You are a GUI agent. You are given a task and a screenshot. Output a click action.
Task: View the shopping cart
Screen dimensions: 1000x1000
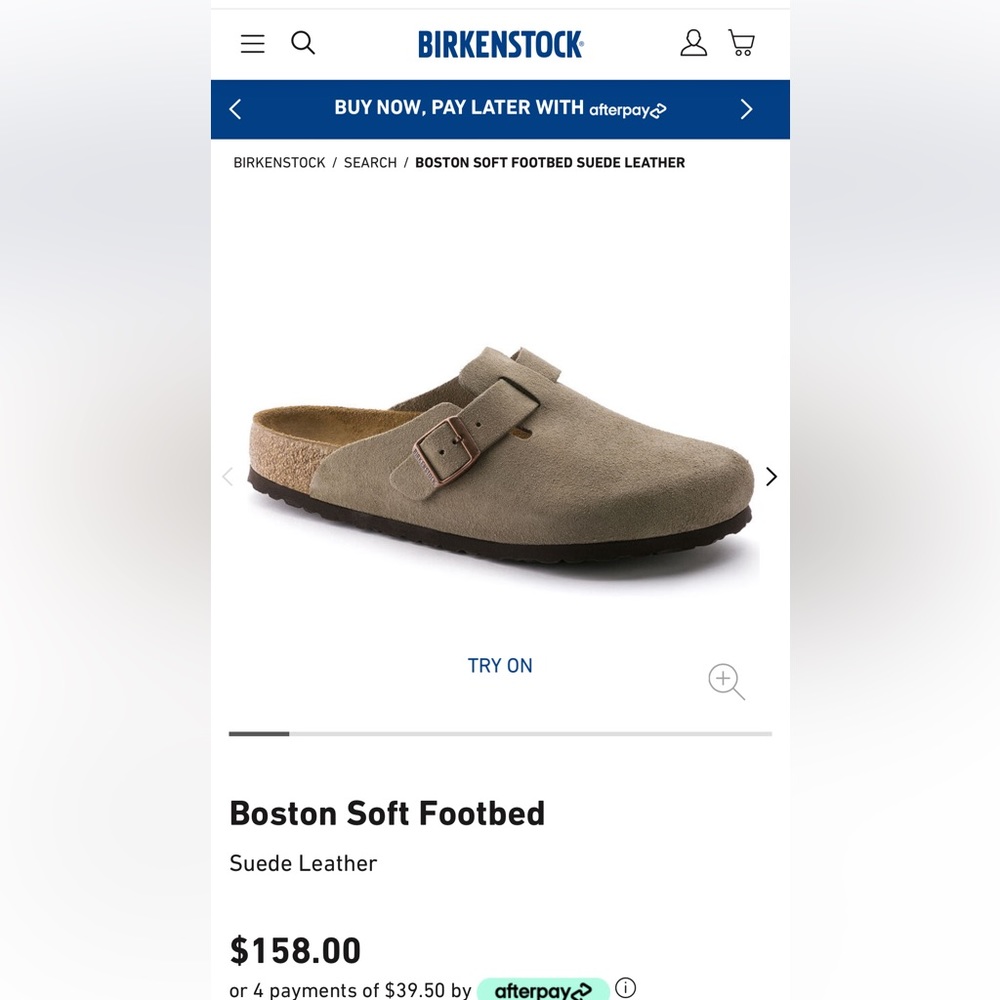(x=741, y=43)
